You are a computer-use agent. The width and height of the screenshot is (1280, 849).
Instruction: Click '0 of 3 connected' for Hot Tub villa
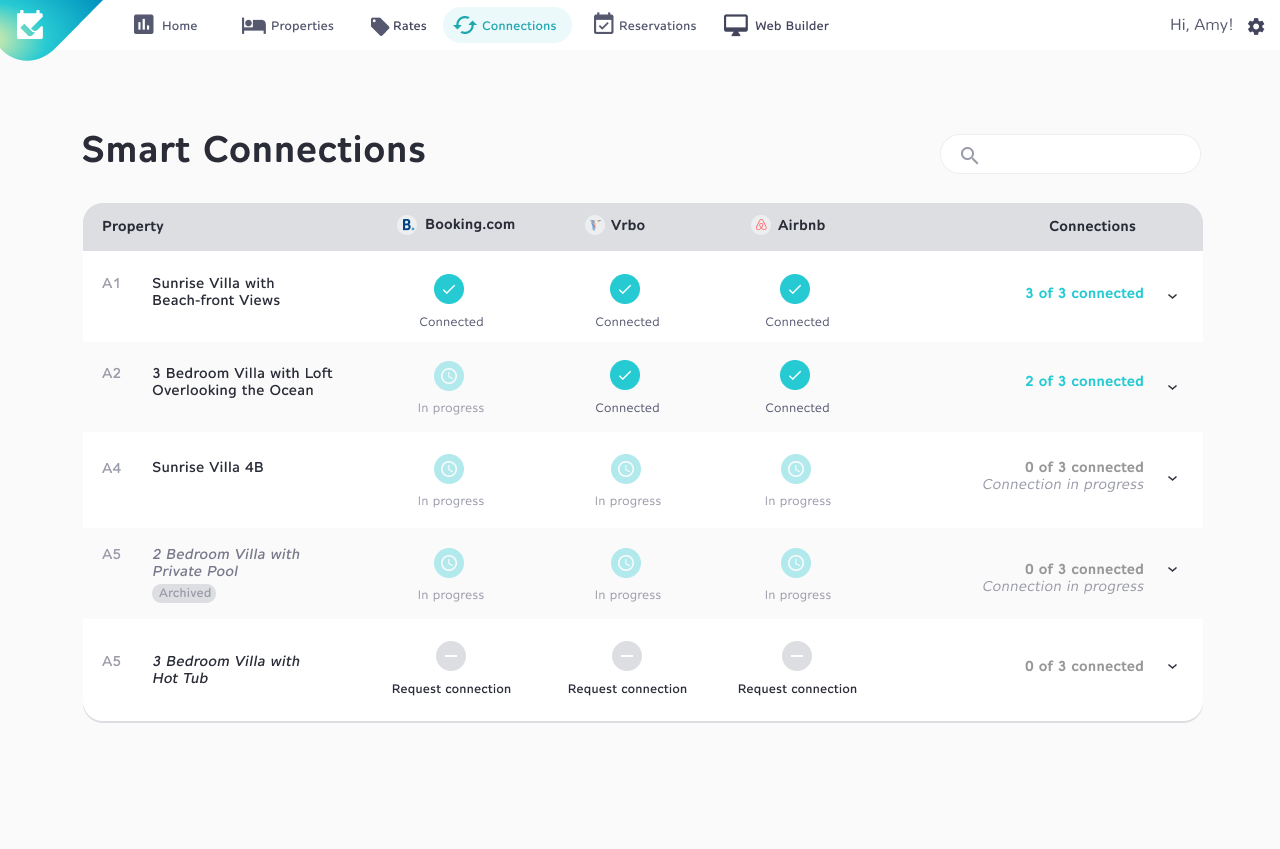(x=1084, y=666)
